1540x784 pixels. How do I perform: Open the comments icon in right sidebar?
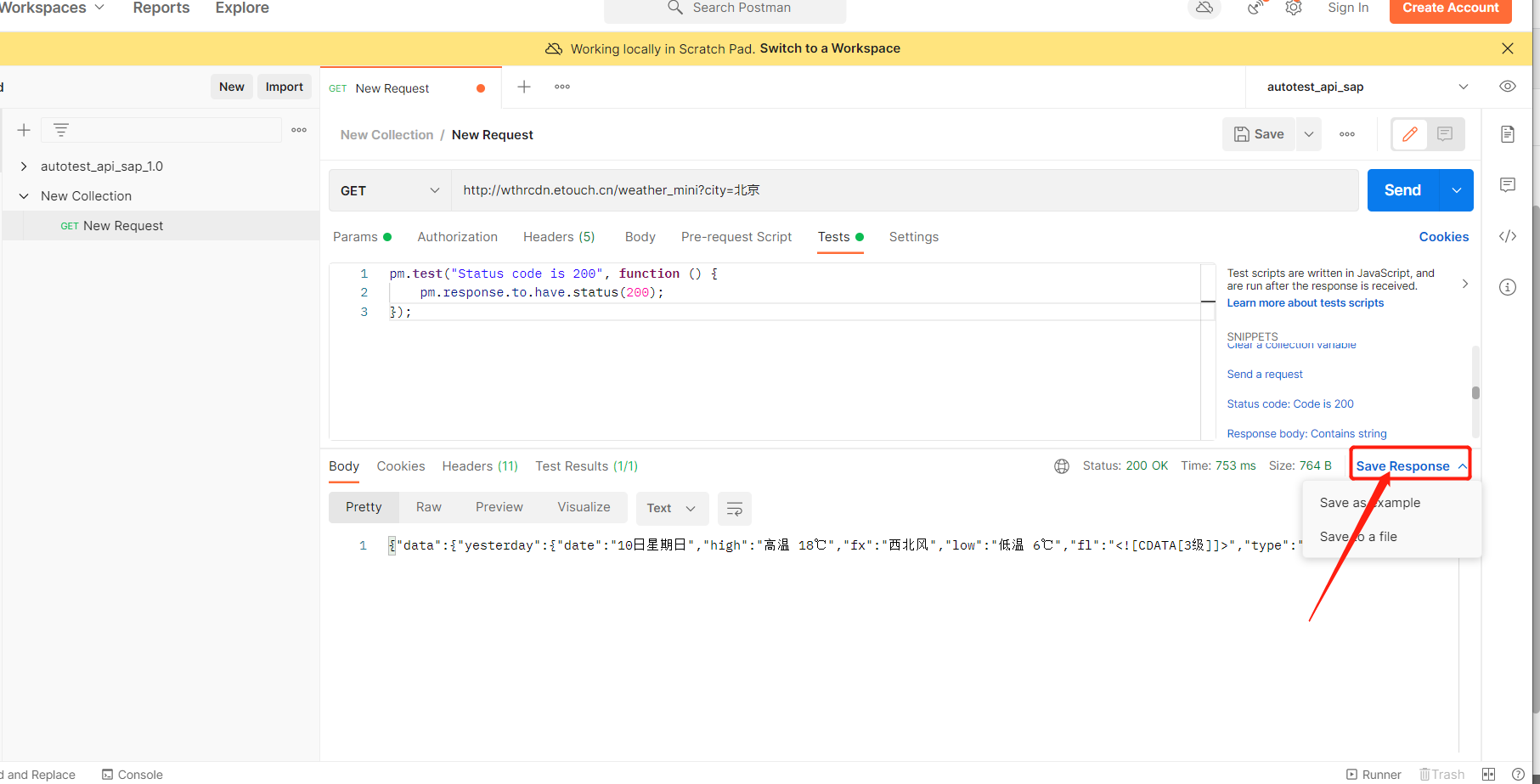point(1508,185)
